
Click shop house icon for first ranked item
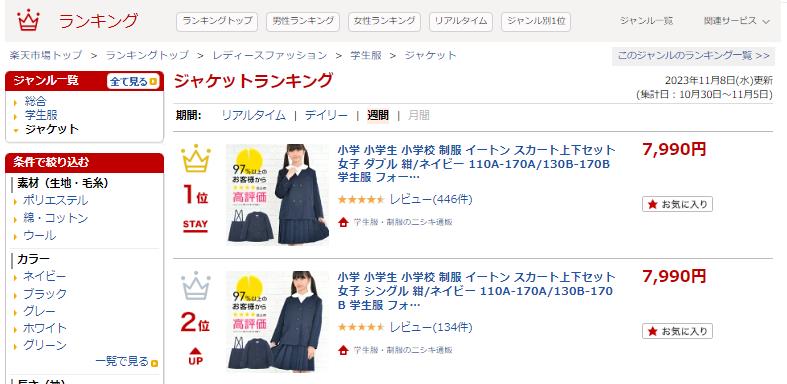(343, 222)
